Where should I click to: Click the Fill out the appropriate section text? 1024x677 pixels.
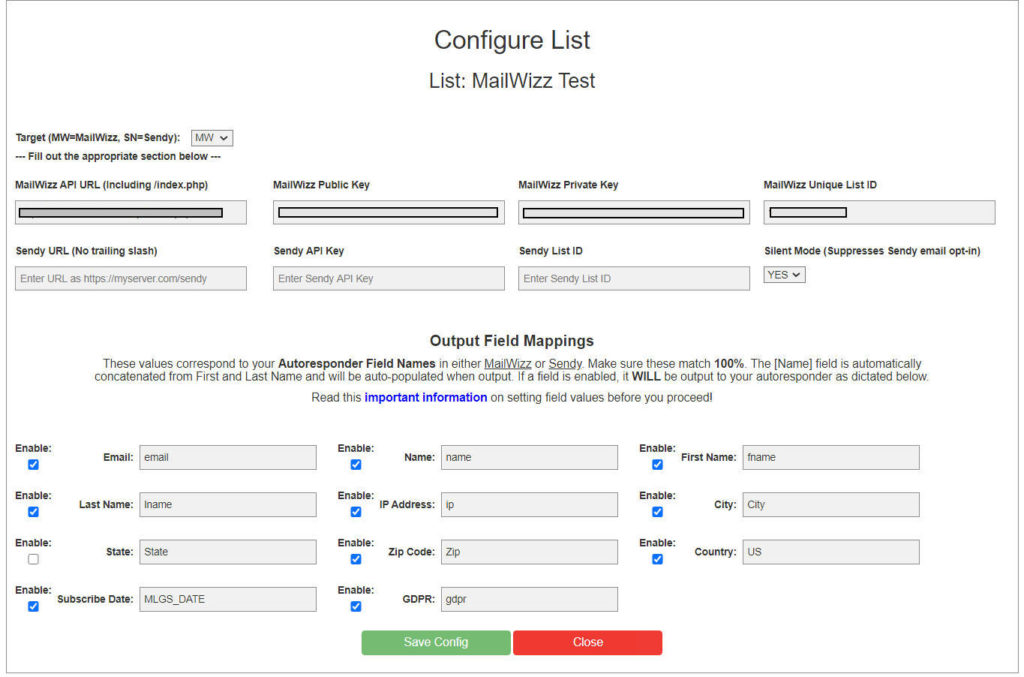pos(118,157)
